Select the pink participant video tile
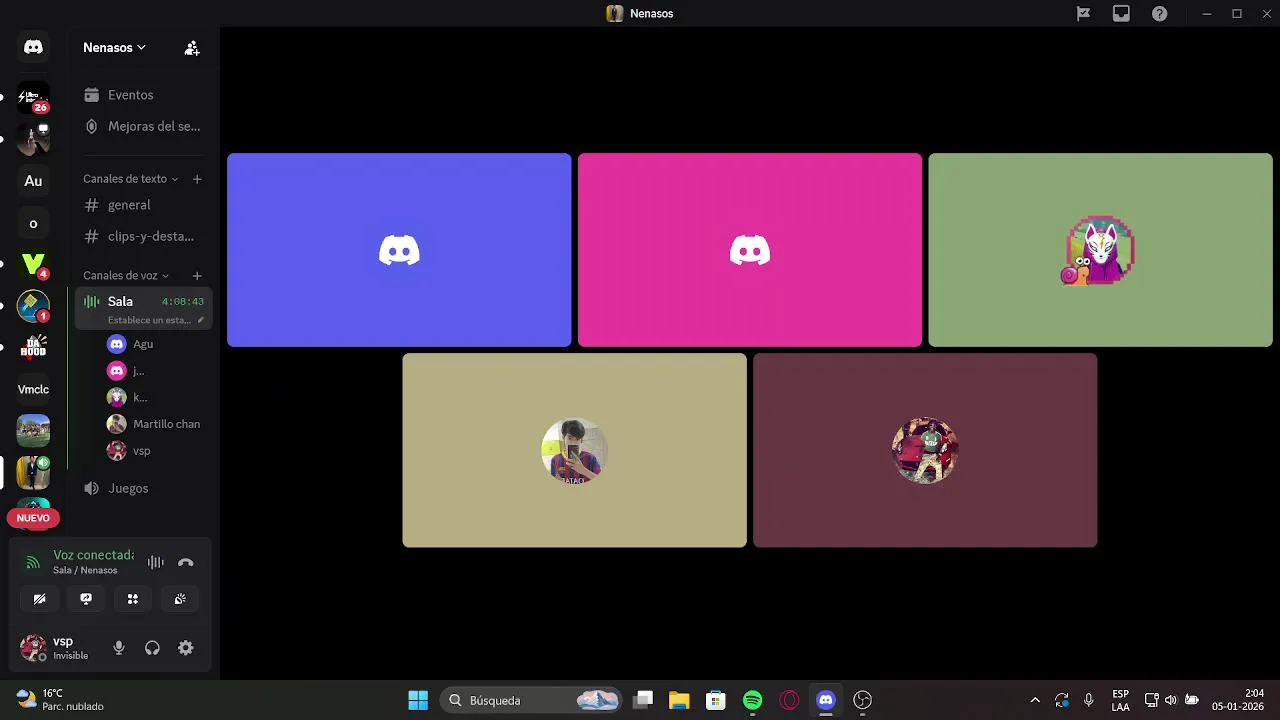The height and width of the screenshot is (720, 1280). (x=750, y=250)
